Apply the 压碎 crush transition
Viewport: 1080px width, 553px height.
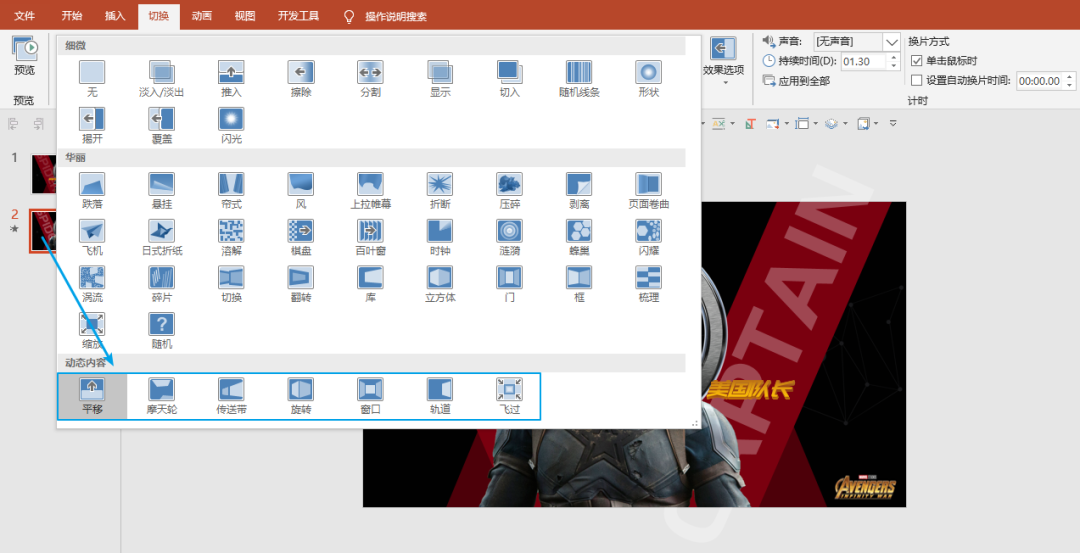point(510,191)
